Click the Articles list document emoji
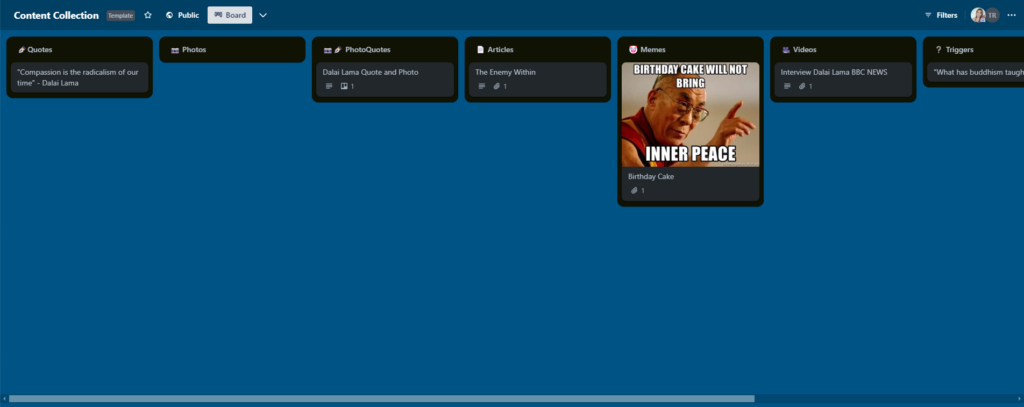This screenshot has height=407, width=1024. point(481,50)
